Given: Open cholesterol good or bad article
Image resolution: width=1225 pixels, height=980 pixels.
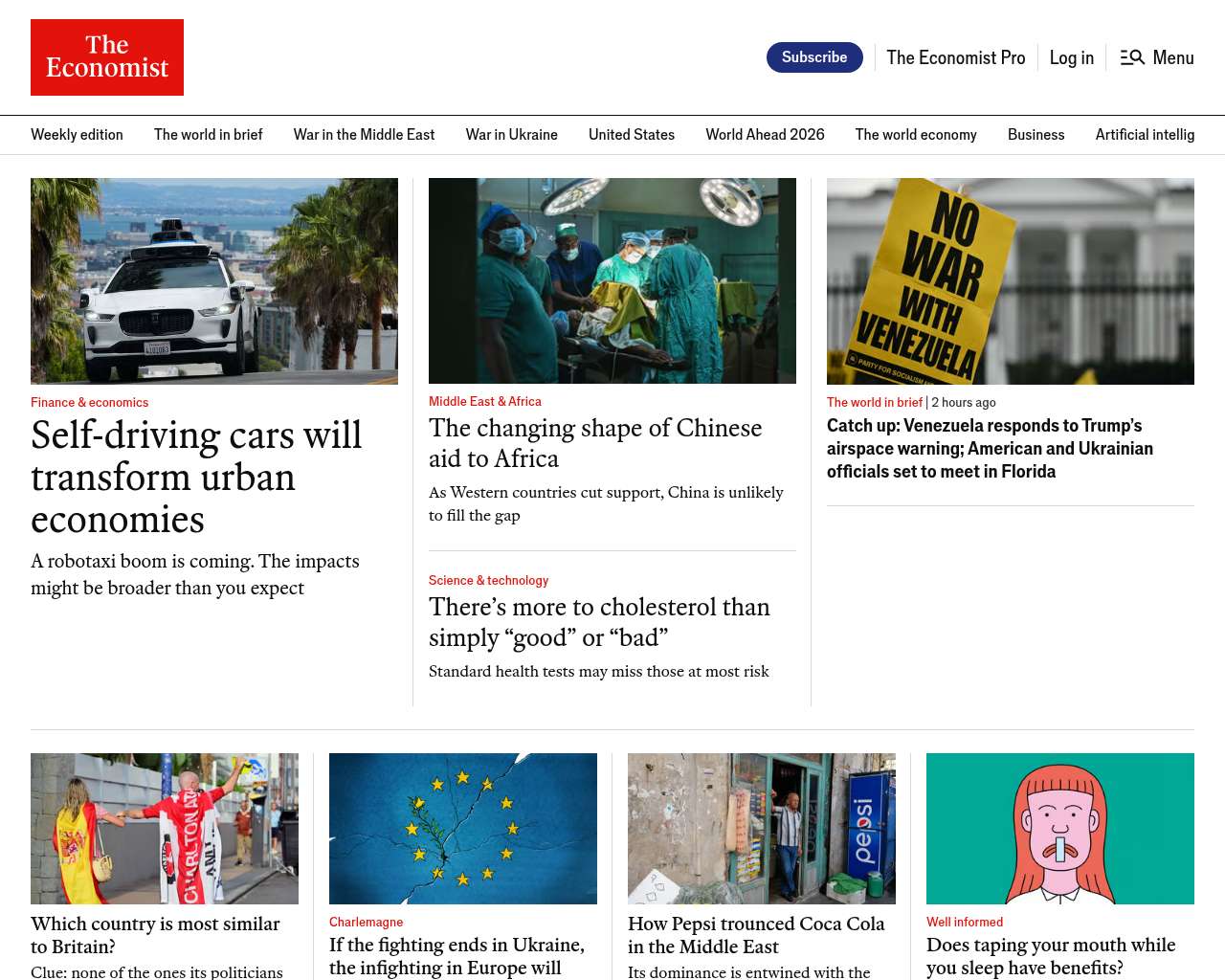Looking at the screenshot, I should (x=599, y=622).
